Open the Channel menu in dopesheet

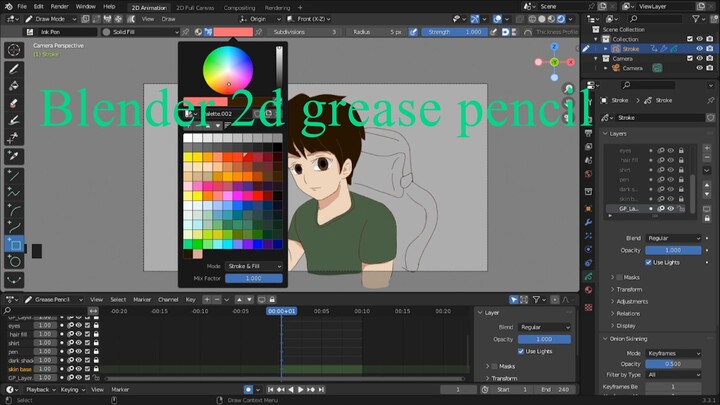tap(168, 299)
